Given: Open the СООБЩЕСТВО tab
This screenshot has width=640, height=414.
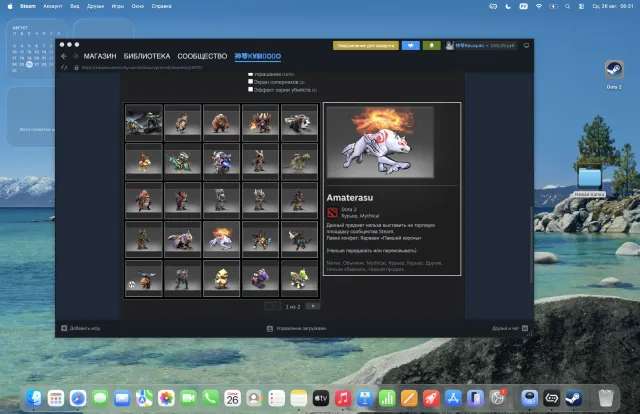Looking at the screenshot, I should pyautogui.click(x=202, y=56).
